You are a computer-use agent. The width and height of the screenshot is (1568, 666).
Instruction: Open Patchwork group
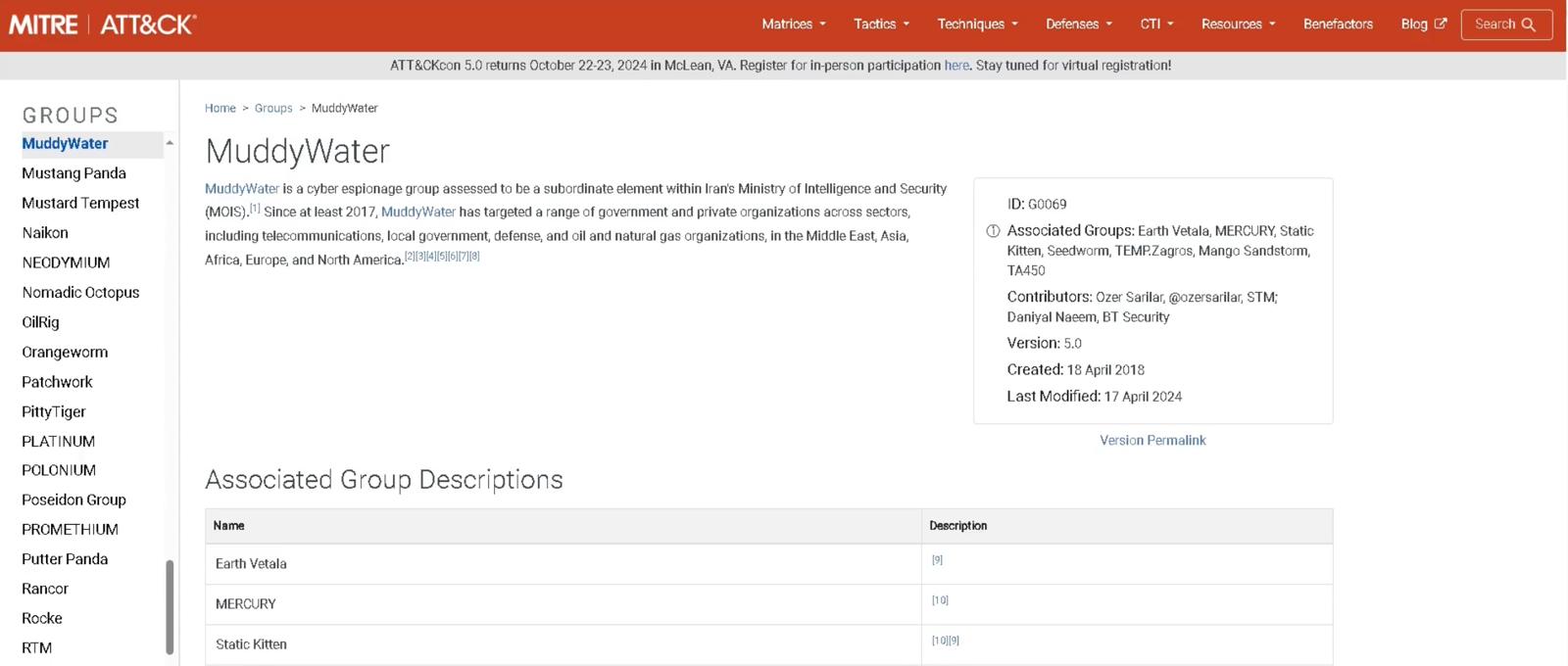[57, 382]
